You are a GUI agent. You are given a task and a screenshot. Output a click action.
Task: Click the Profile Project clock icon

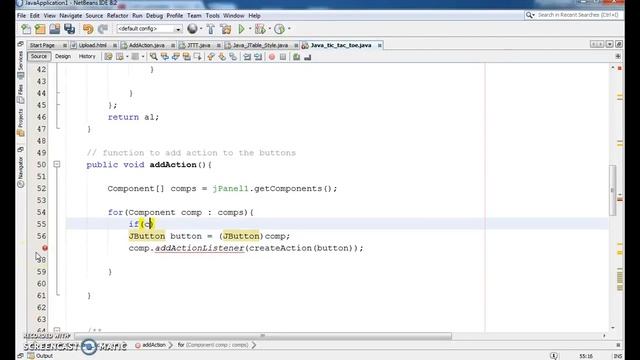click(x=280, y=29)
